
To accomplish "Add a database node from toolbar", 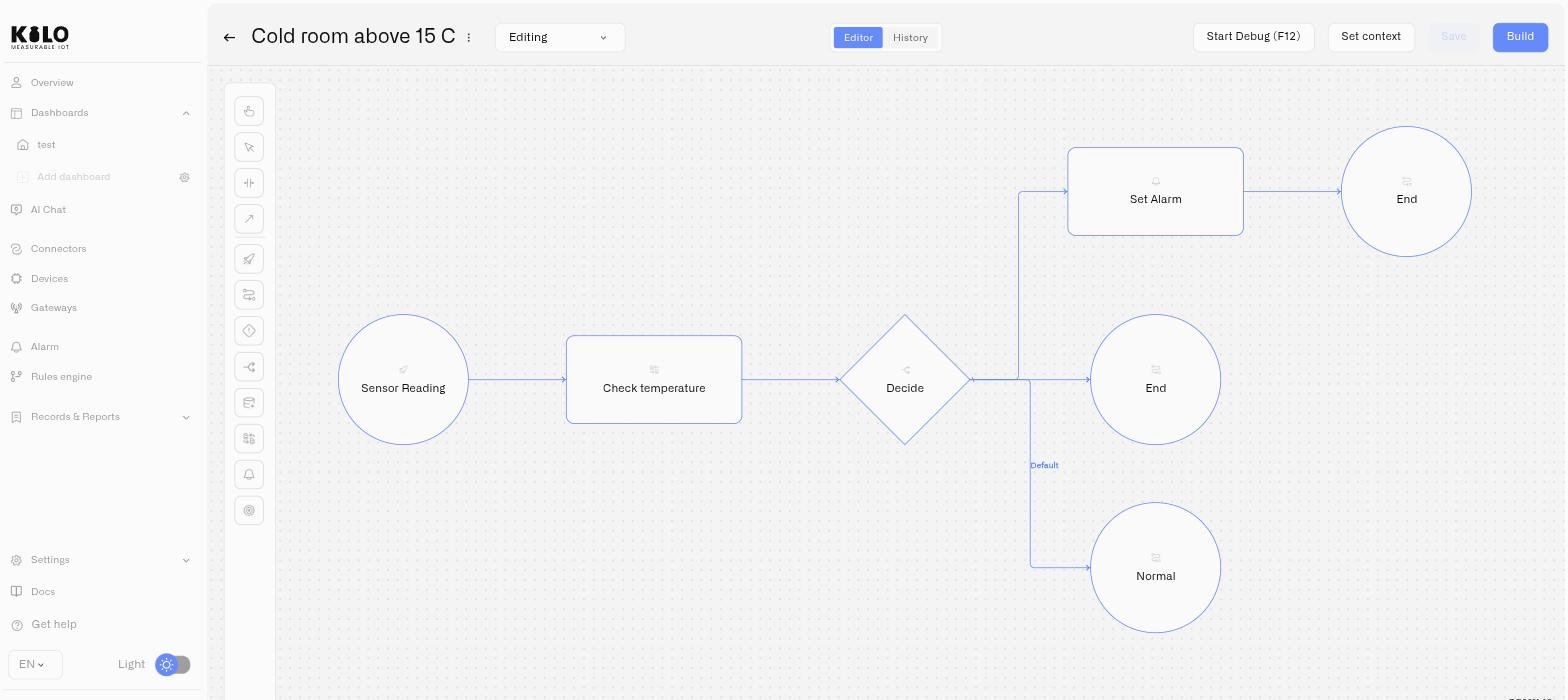I will (249, 403).
